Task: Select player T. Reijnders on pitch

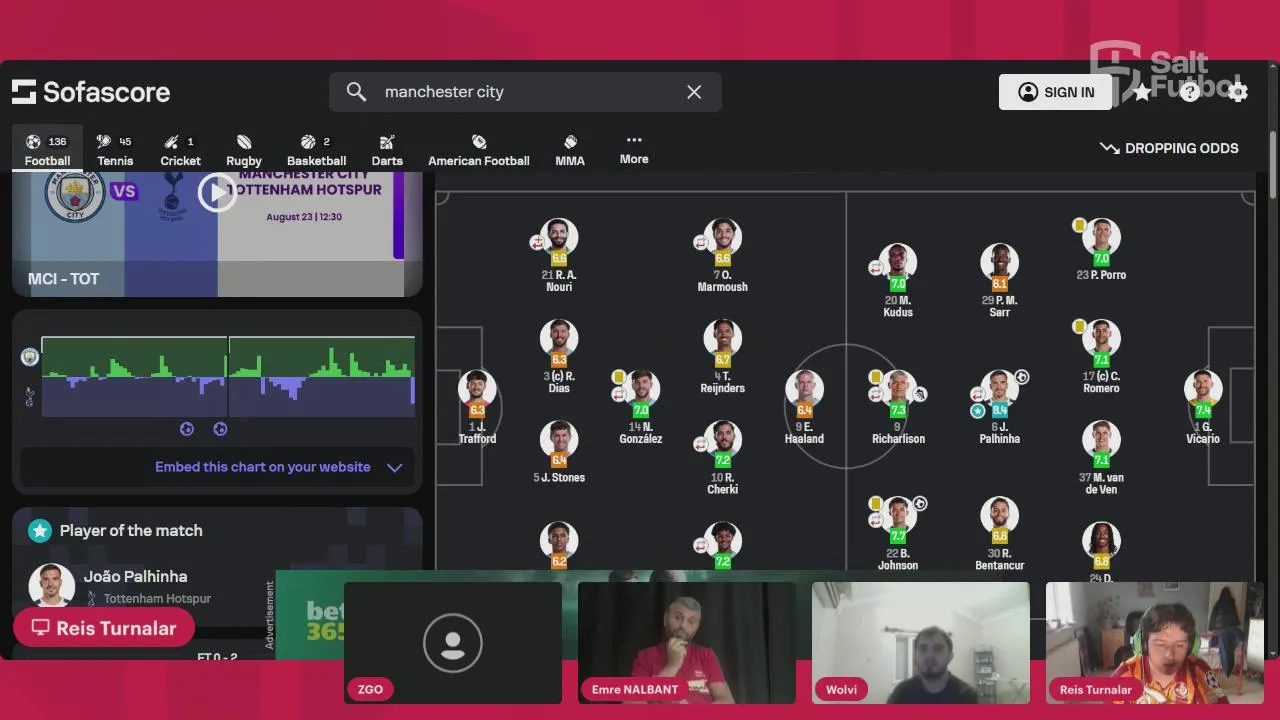Action: [x=722, y=357]
